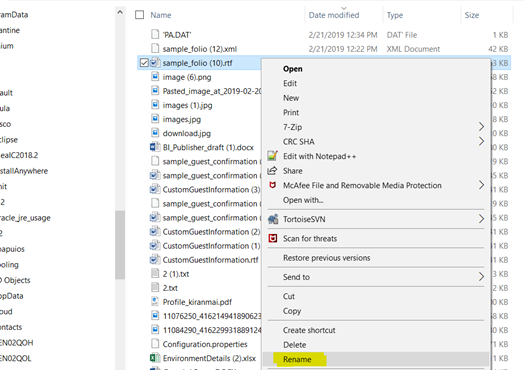Open the AppData folder in navigation pane
Image resolution: width=525 pixels, height=370 pixels.
pos(12,296)
